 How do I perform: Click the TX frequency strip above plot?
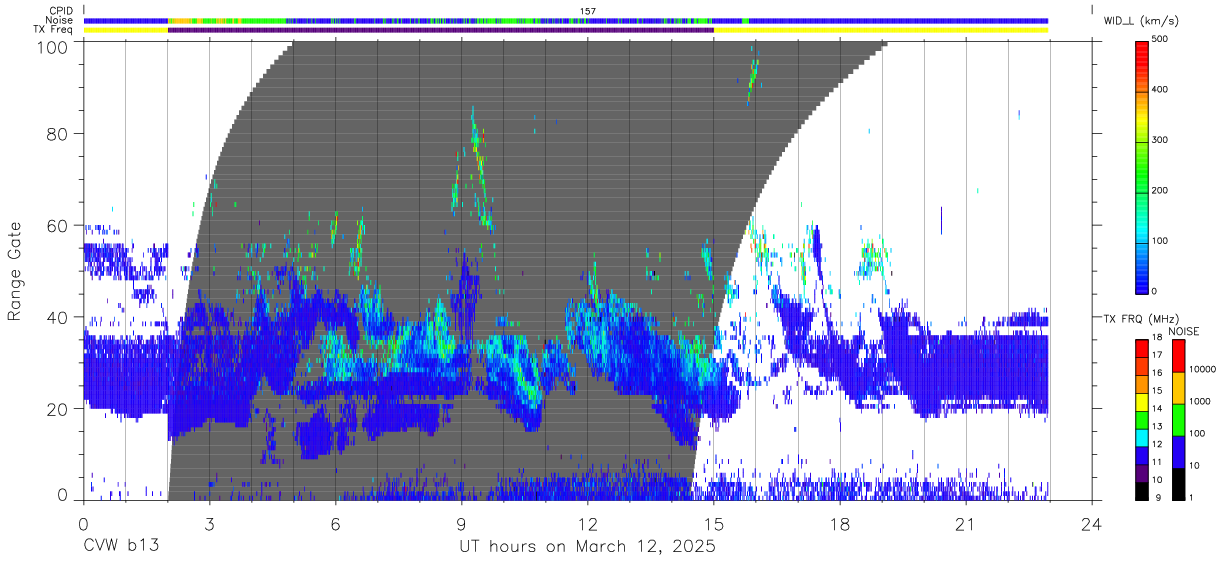[x=566, y=30]
